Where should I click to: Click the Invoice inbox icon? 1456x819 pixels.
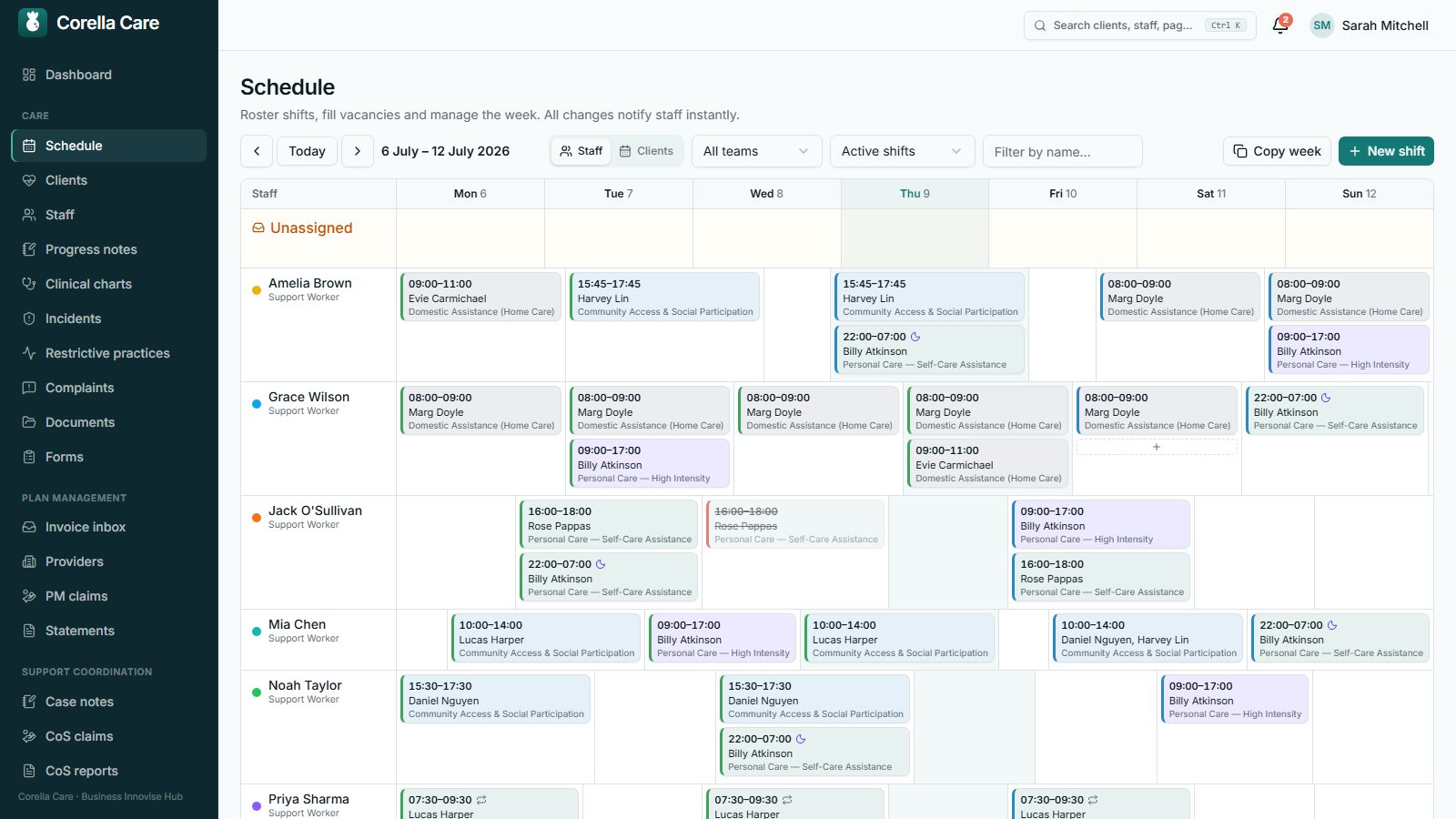[x=29, y=527]
